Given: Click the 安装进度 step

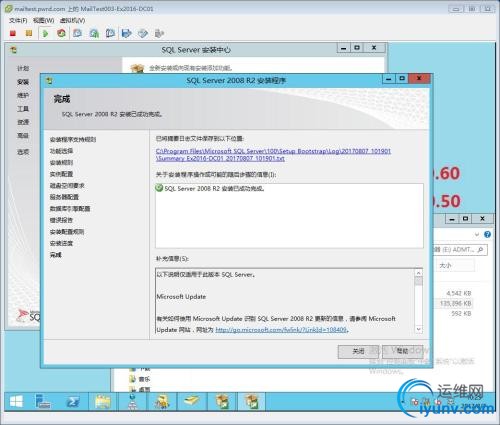Looking at the screenshot, I should (61, 243).
